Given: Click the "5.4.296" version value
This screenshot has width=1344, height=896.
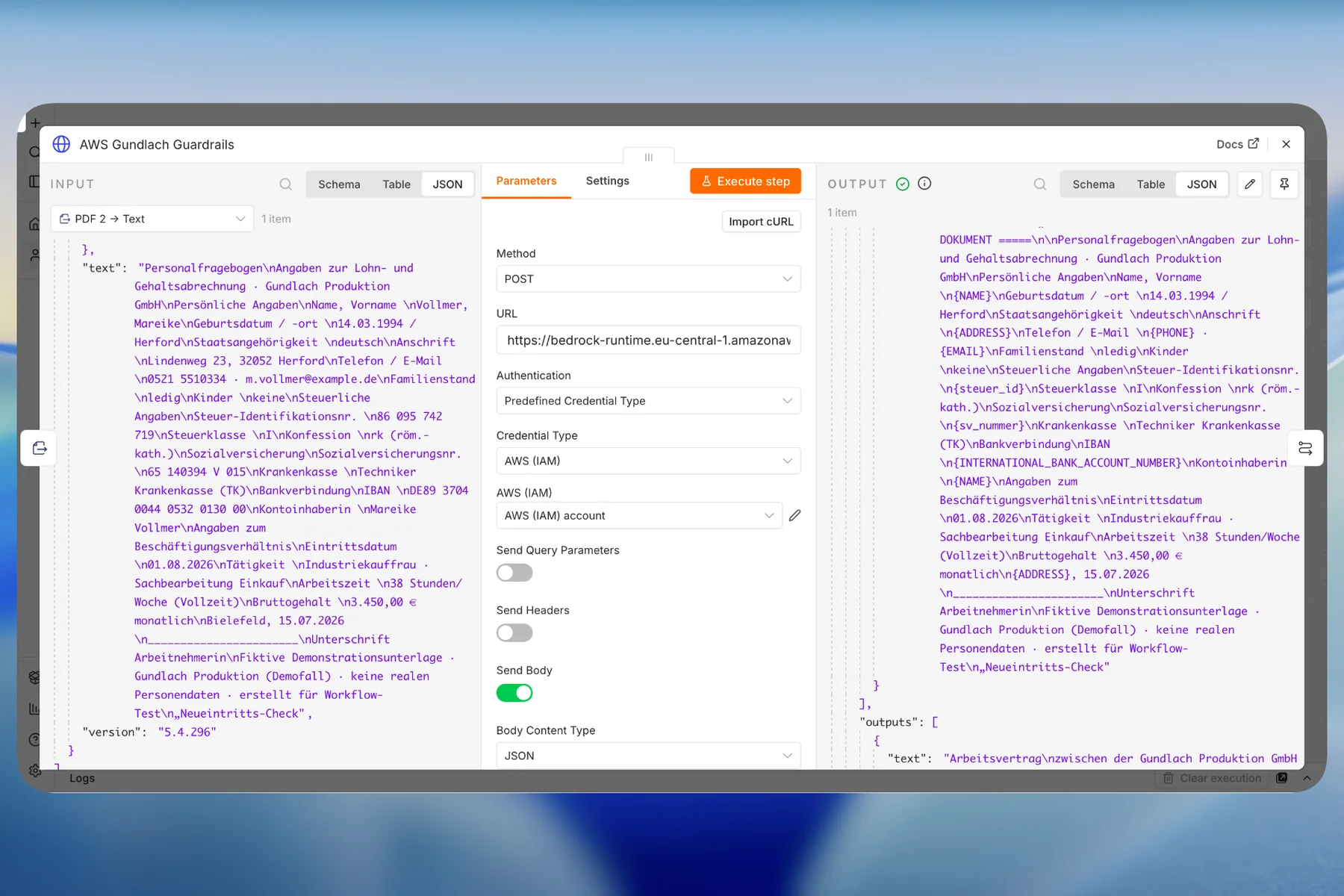Looking at the screenshot, I should pos(187,732).
